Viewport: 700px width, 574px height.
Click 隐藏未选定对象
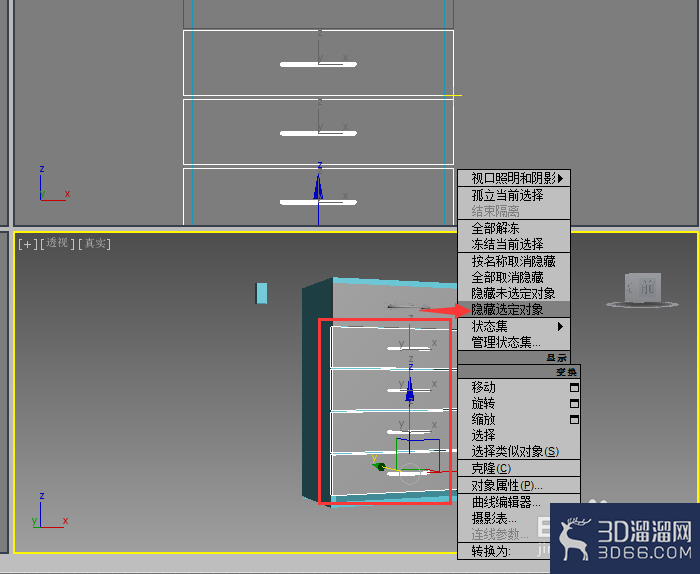(514, 293)
